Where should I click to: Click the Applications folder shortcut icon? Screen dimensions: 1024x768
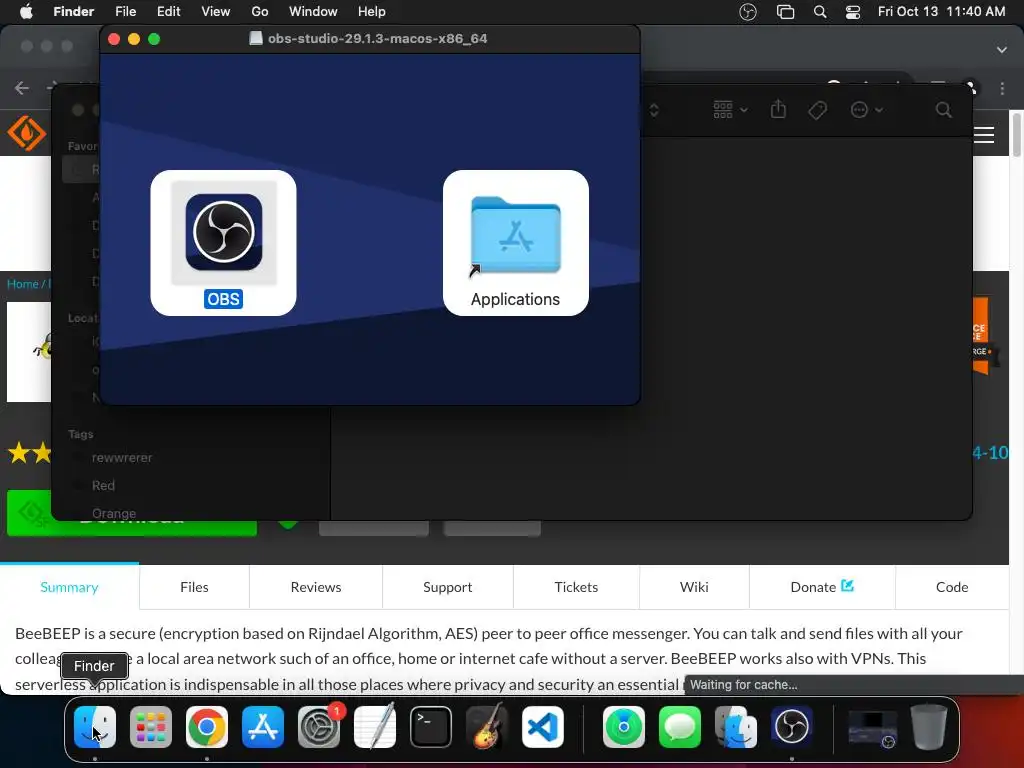coord(515,235)
